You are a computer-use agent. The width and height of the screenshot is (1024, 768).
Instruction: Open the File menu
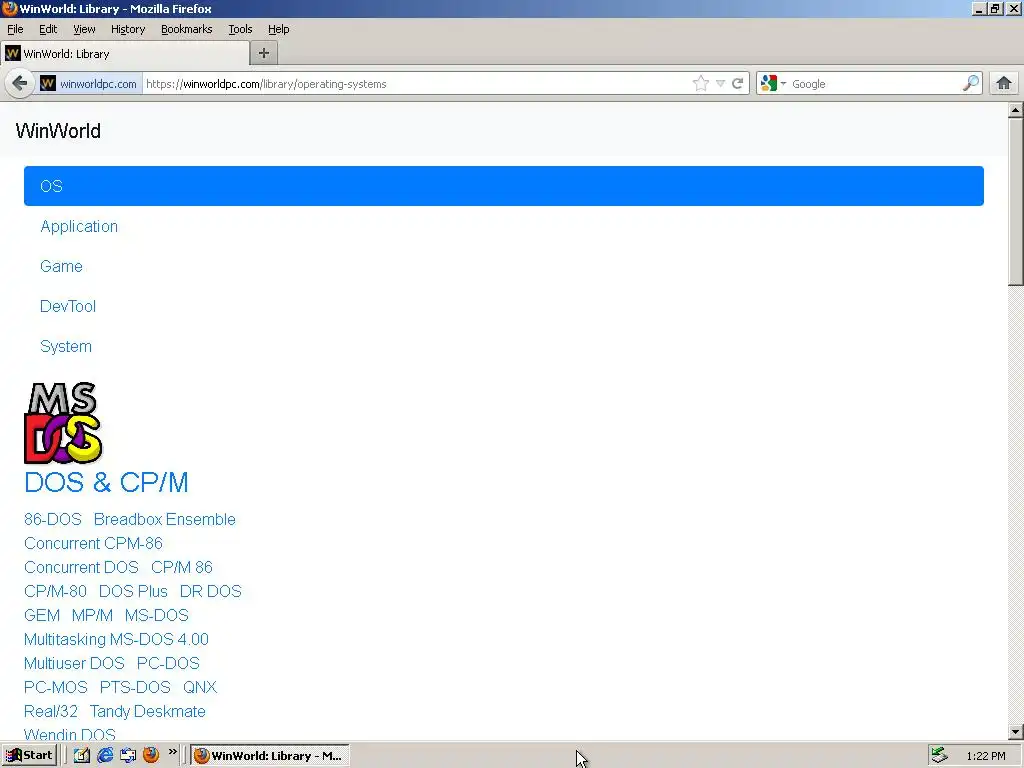[x=15, y=29]
